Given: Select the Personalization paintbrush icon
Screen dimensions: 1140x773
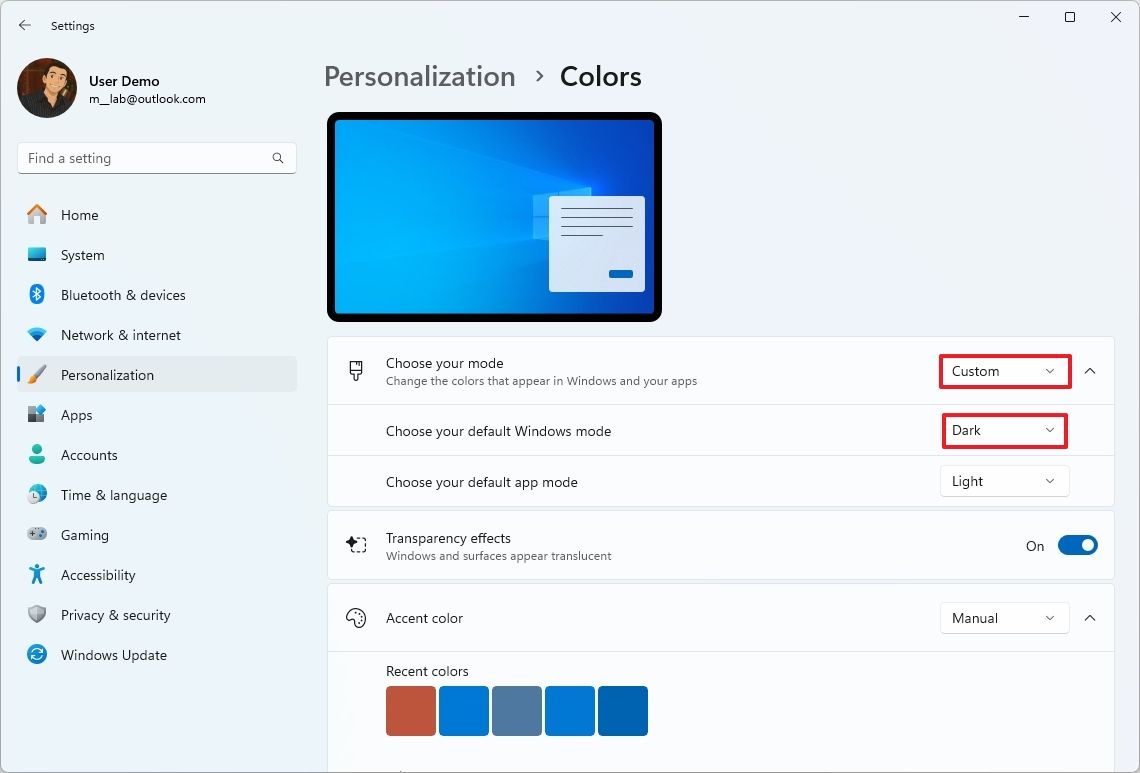Looking at the screenshot, I should pos(37,375).
